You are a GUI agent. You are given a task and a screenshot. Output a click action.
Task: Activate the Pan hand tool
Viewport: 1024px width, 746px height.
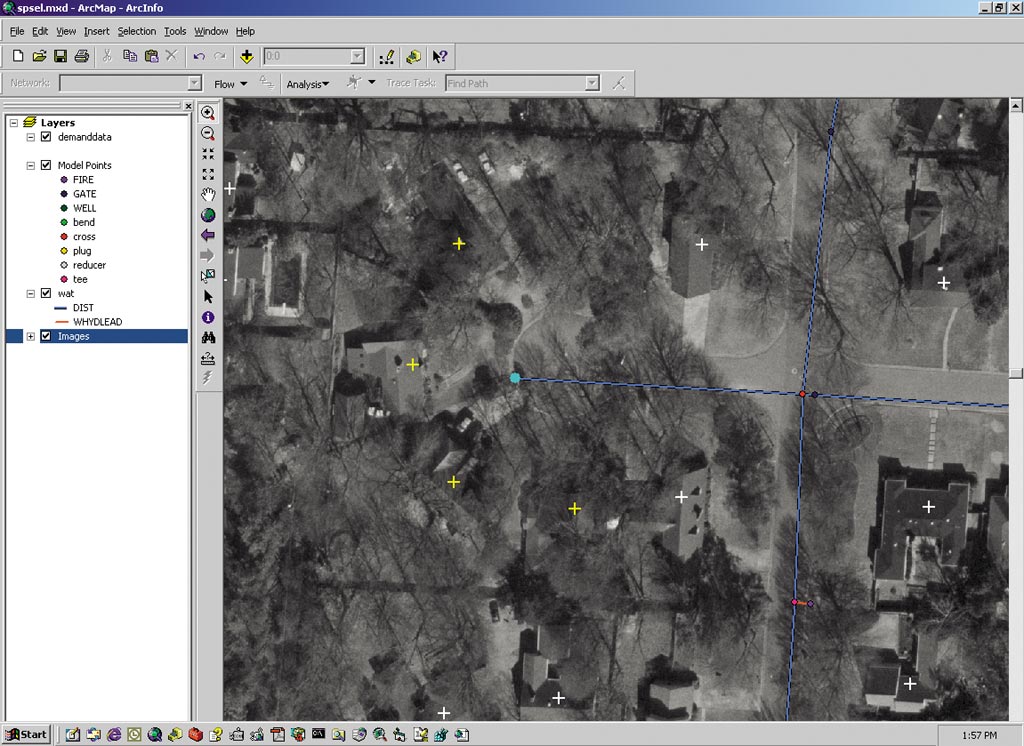208,194
